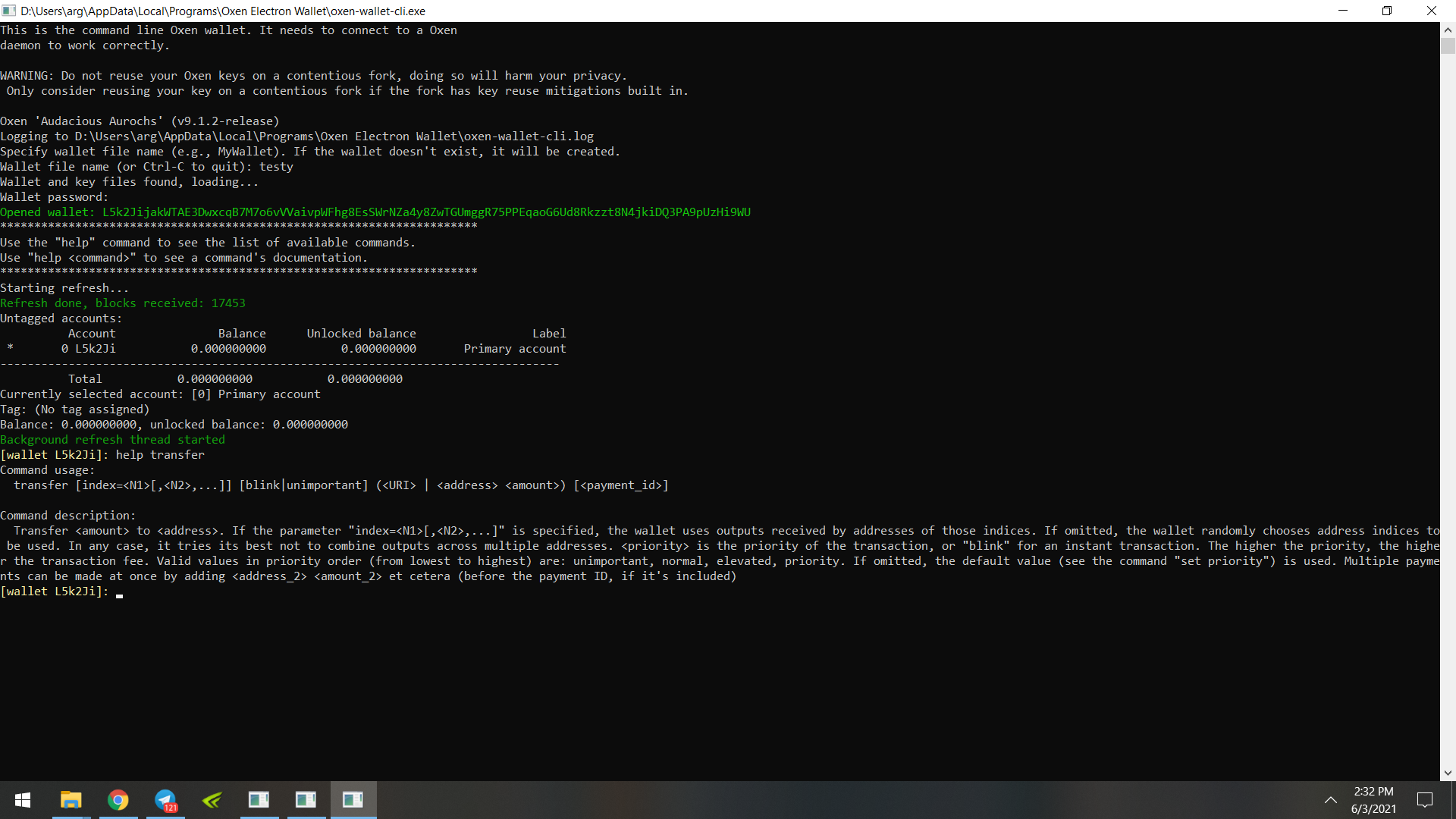
Task: Click the vertical scrollbar thumb
Action: coord(1448,46)
